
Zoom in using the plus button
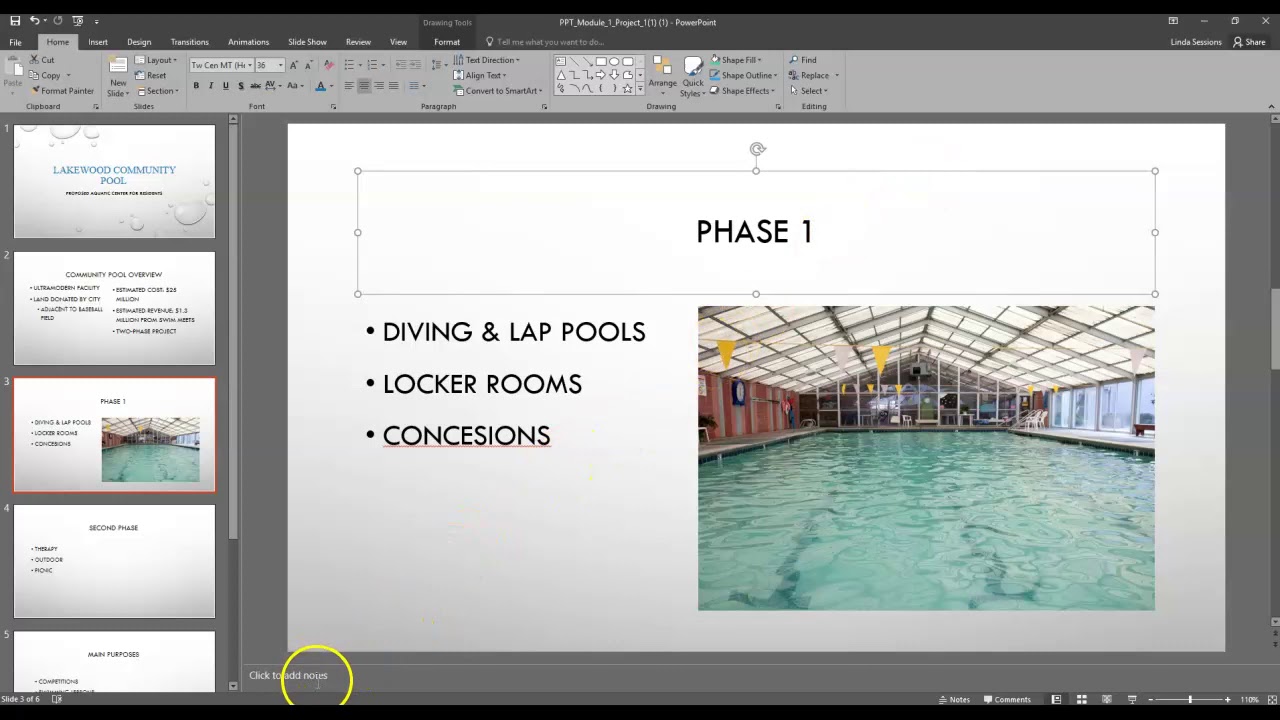click(1228, 699)
